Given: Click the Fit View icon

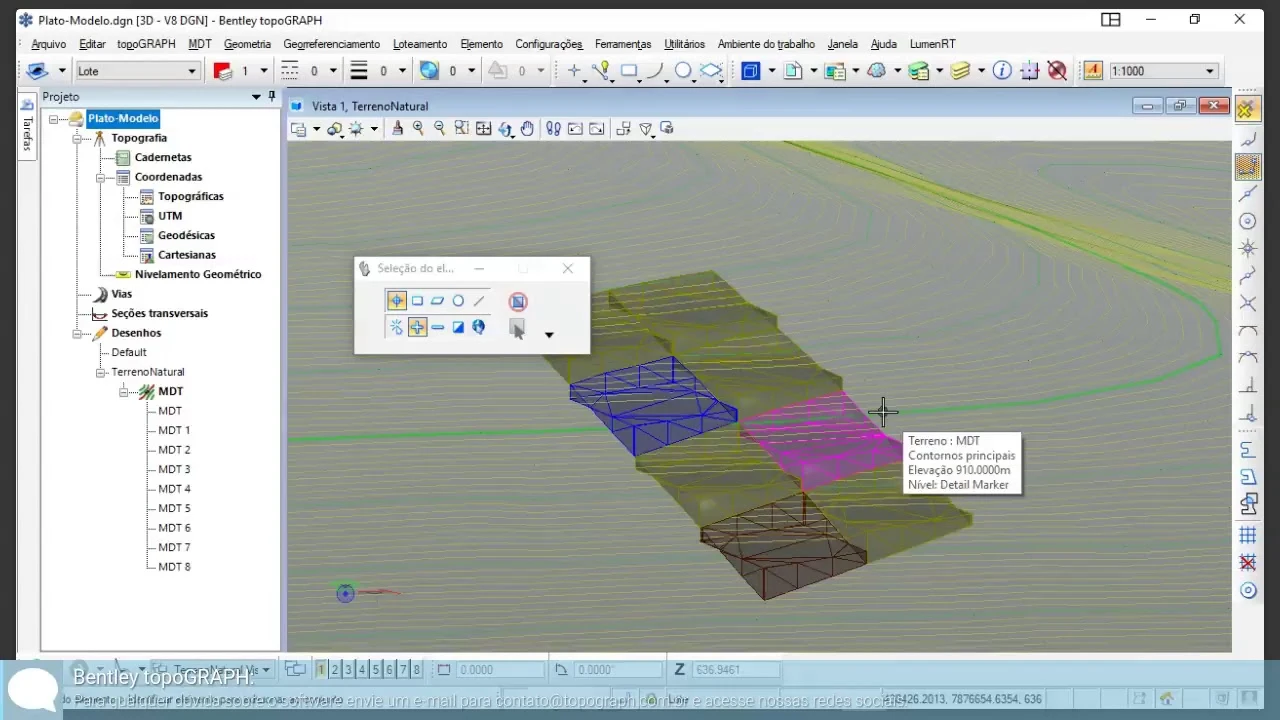Looking at the screenshot, I should (483, 128).
